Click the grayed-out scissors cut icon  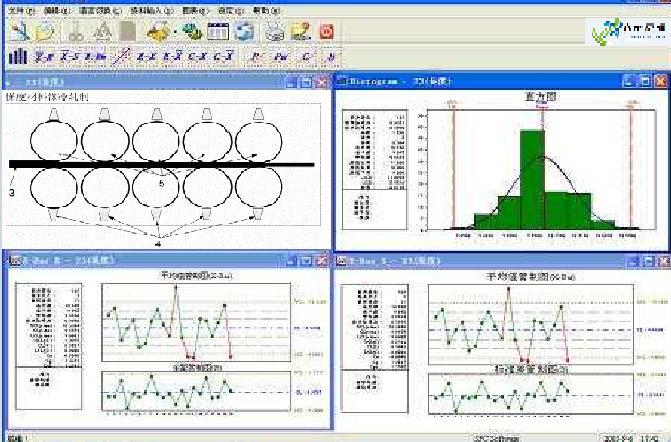click(x=76, y=31)
